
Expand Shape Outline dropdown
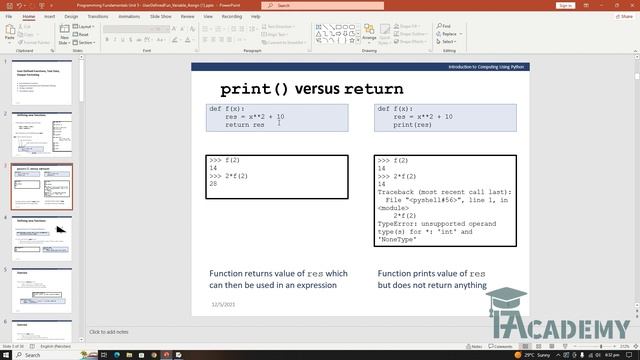[410, 34]
